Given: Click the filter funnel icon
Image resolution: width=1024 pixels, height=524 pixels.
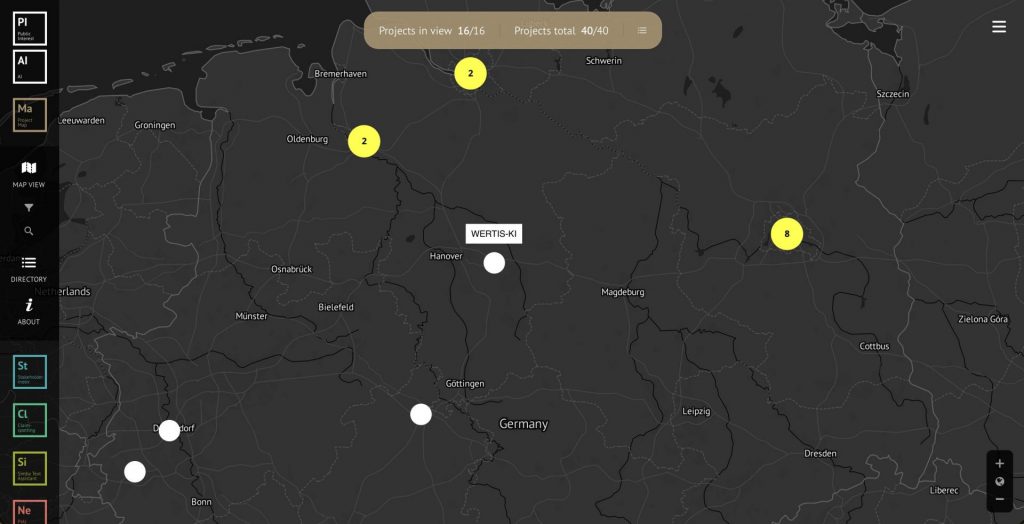Looking at the screenshot, I should coord(29,208).
